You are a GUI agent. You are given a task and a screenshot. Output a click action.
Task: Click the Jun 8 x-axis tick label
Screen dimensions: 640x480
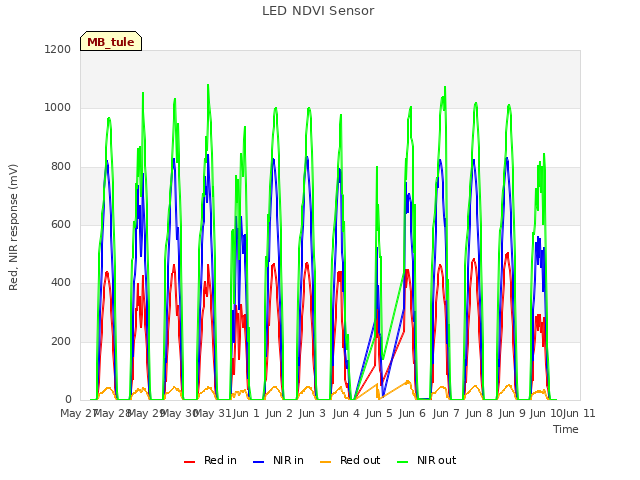tap(479, 413)
